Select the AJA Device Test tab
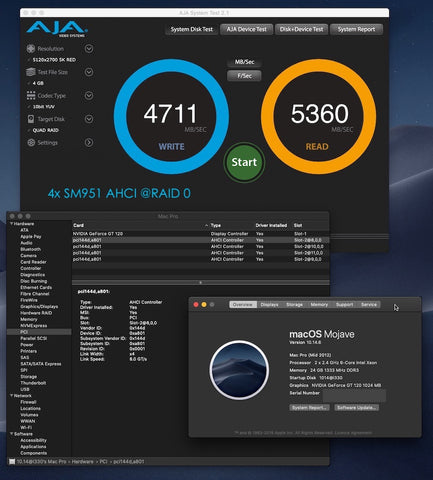Screen dimensions: 433x480 (x=247, y=29)
